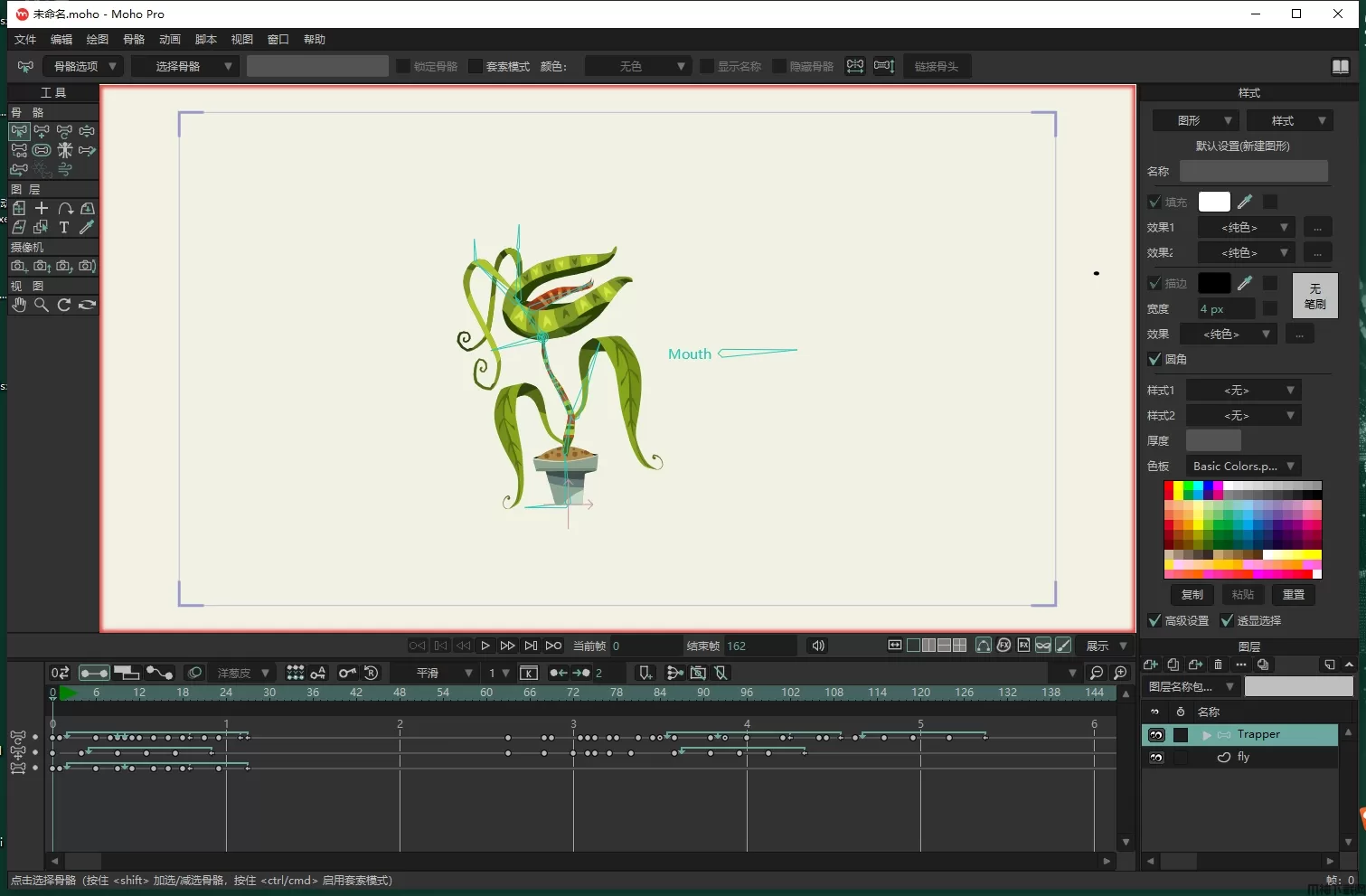Hide the fly layer visibility eye
Screen dimensions: 1366x896
click(x=1156, y=758)
